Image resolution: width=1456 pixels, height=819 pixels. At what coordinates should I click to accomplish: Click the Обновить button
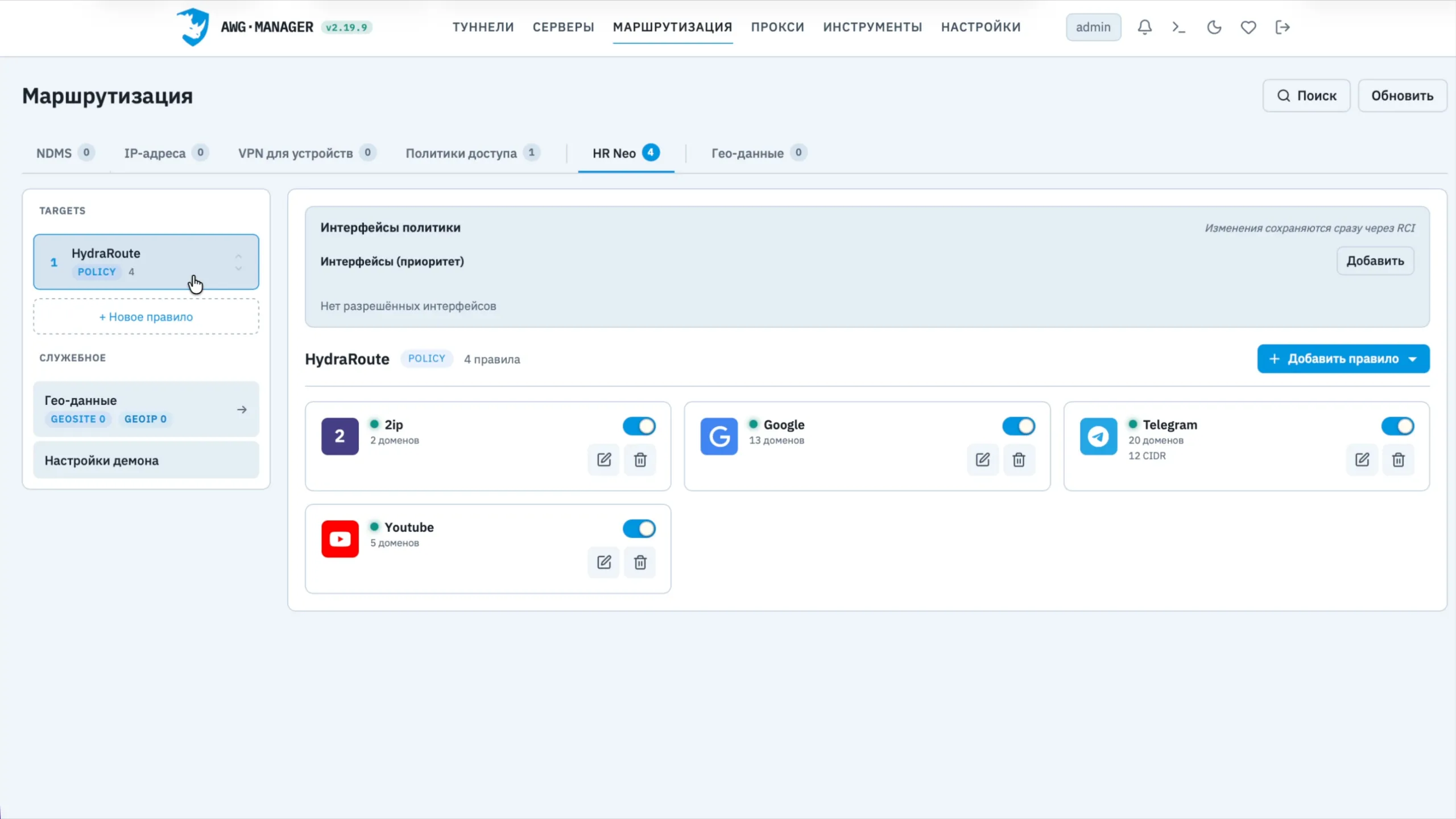coord(1402,96)
